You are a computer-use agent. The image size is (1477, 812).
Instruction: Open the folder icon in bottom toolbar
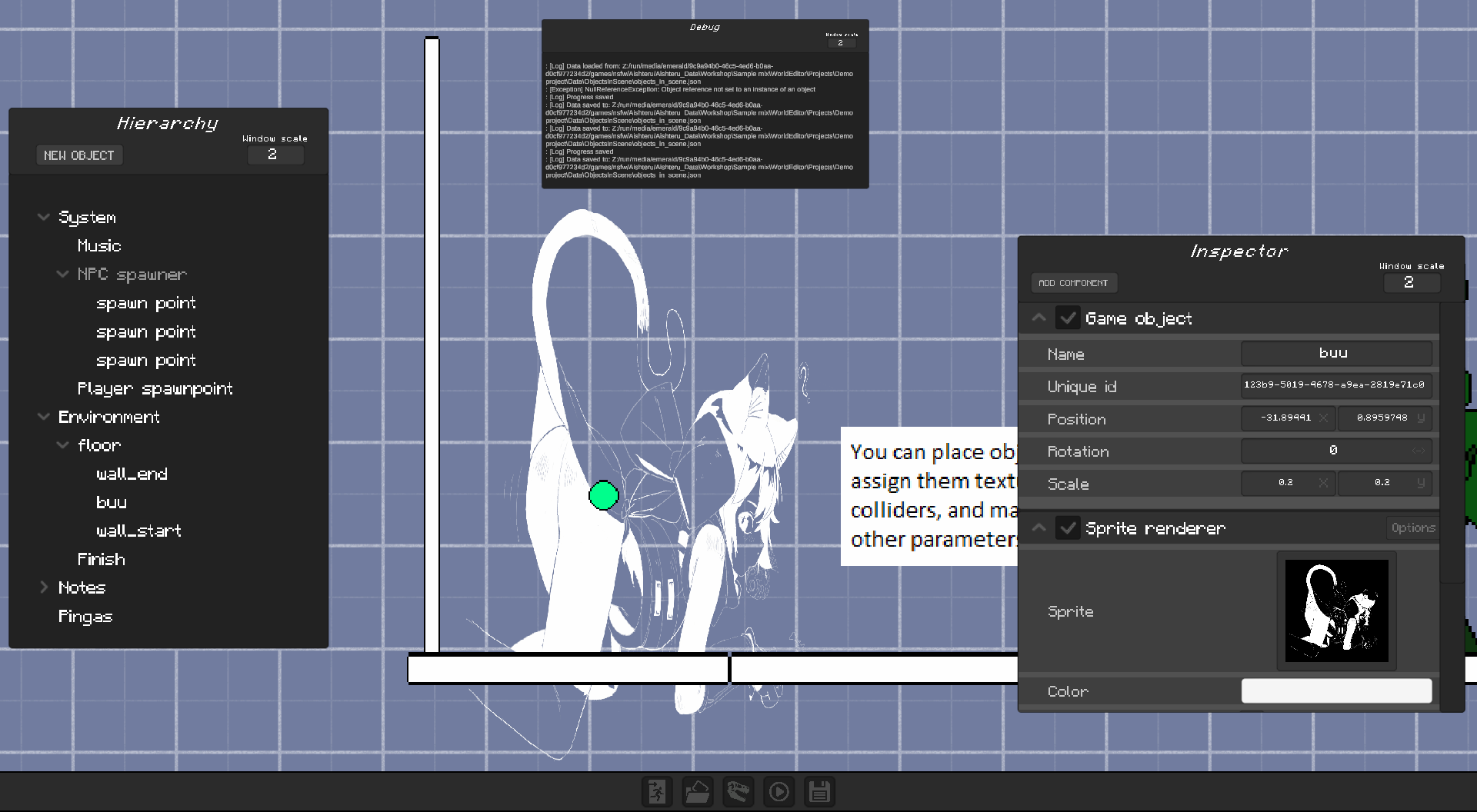(698, 791)
